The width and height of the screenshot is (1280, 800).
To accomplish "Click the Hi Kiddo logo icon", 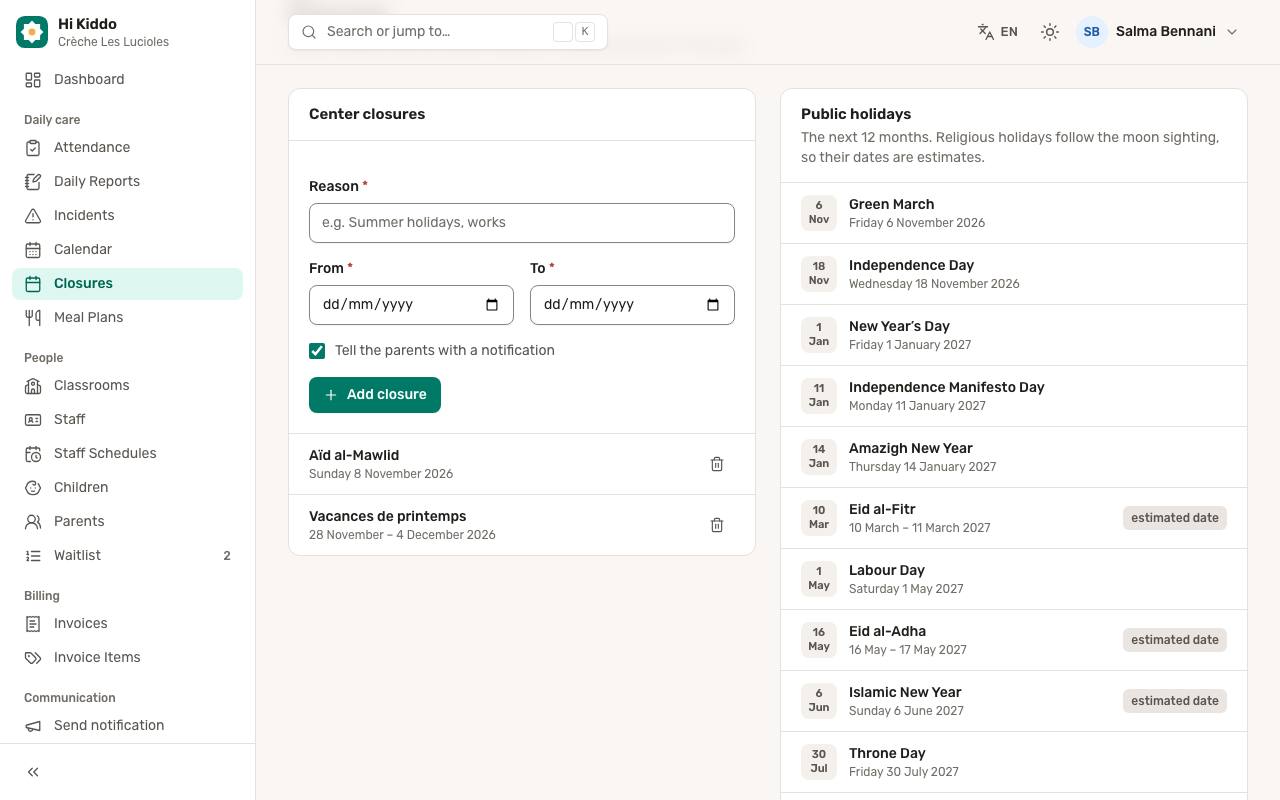I will tap(32, 32).
